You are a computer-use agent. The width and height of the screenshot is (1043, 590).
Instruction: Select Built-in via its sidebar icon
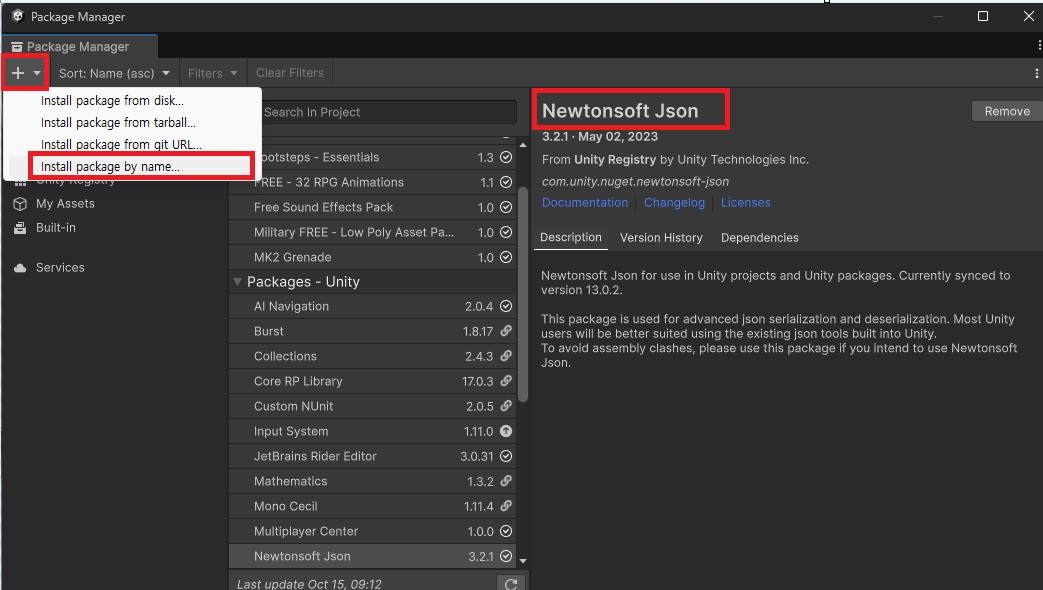point(20,228)
